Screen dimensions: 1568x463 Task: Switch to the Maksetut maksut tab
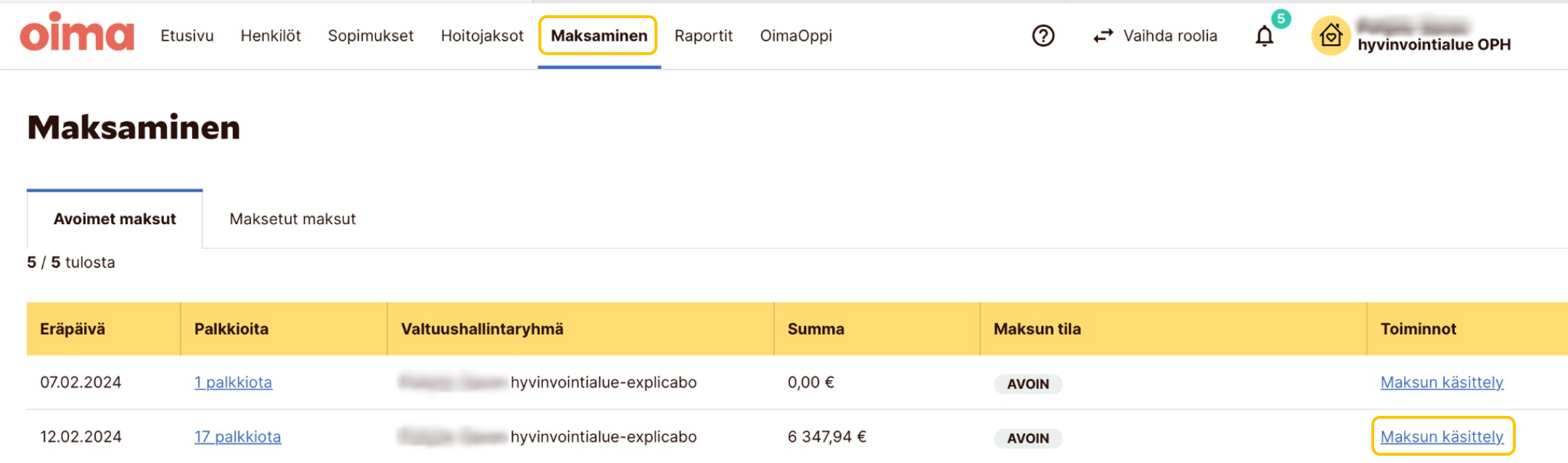(x=292, y=219)
